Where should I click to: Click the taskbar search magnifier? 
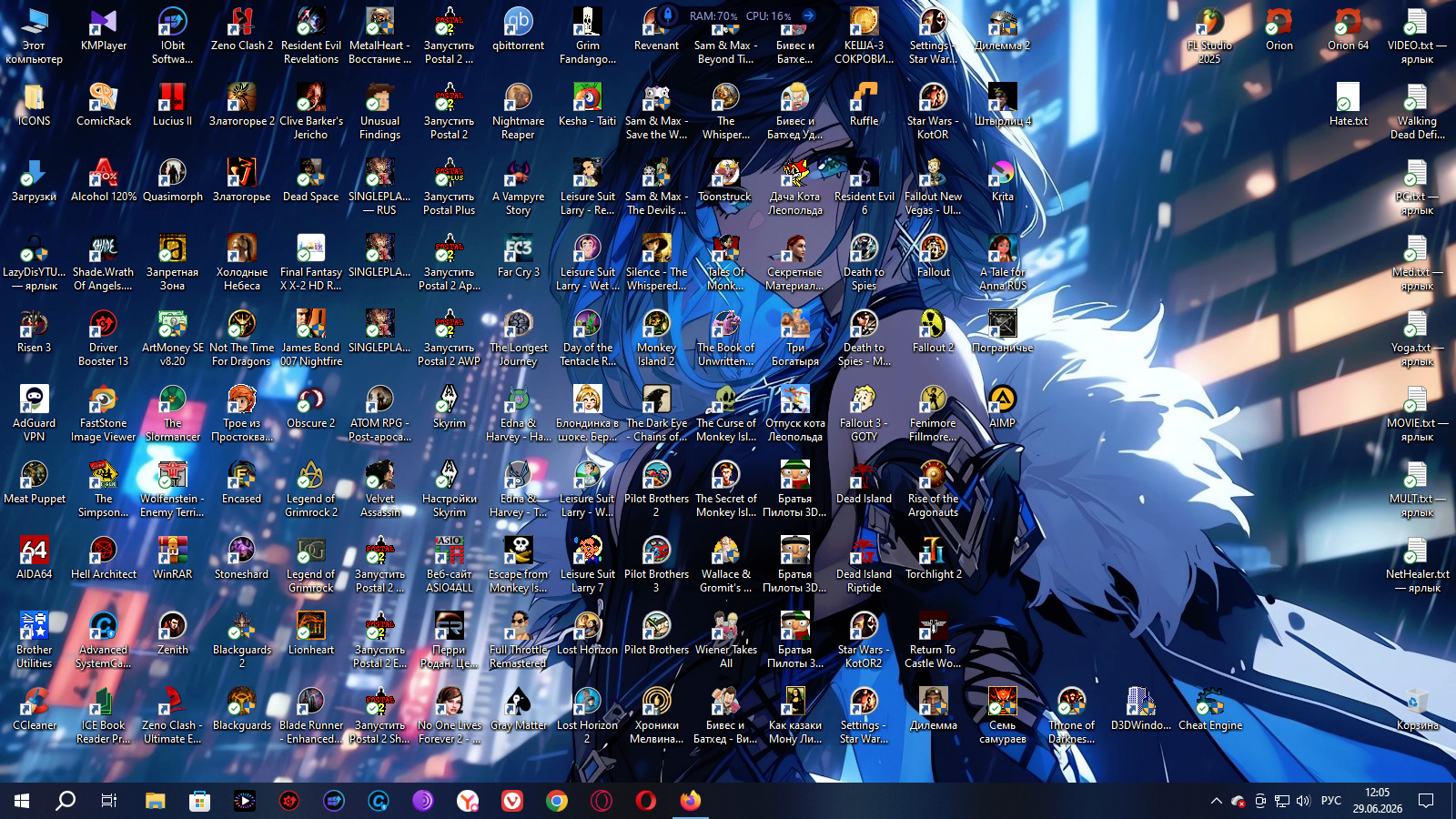coord(66,801)
